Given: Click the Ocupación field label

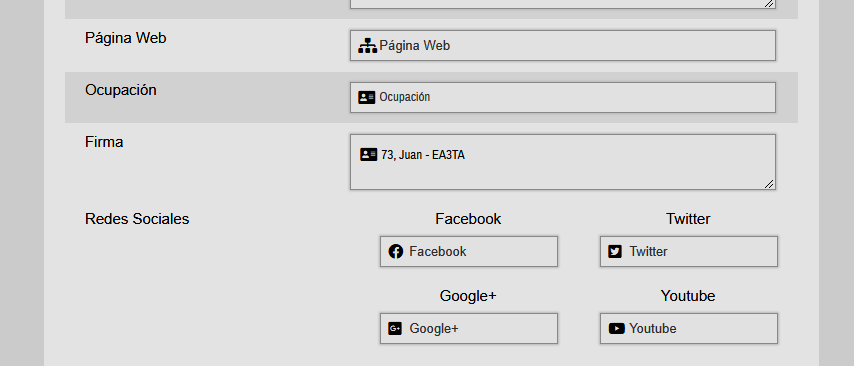Looking at the screenshot, I should pyautogui.click(x=121, y=90).
